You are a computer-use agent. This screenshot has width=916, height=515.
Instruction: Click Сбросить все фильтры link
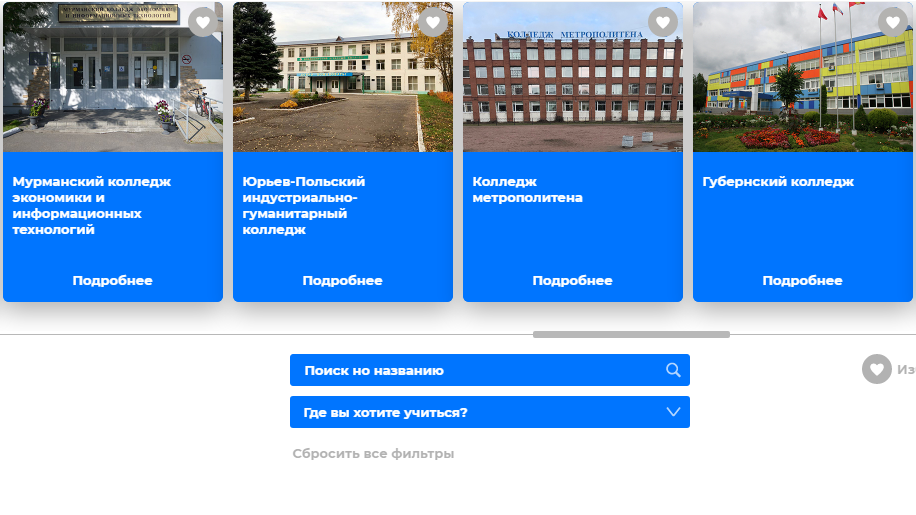[x=373, y=454]
